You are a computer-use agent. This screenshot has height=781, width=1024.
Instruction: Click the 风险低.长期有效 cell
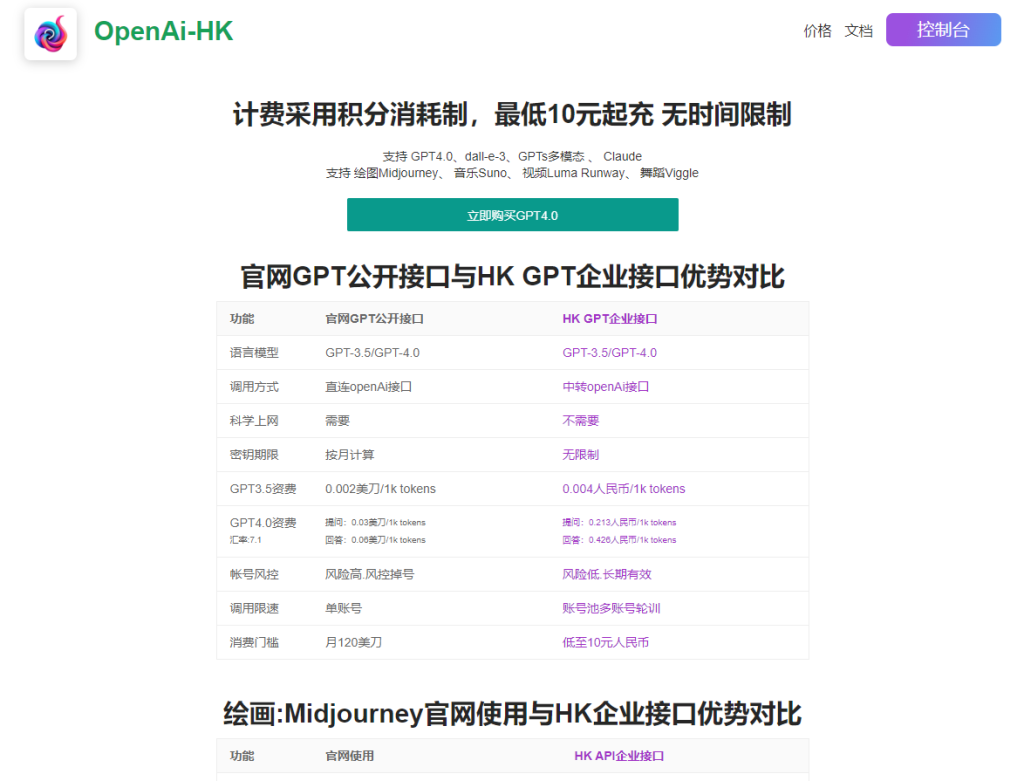pyautogui.click(x=607, y=574)
